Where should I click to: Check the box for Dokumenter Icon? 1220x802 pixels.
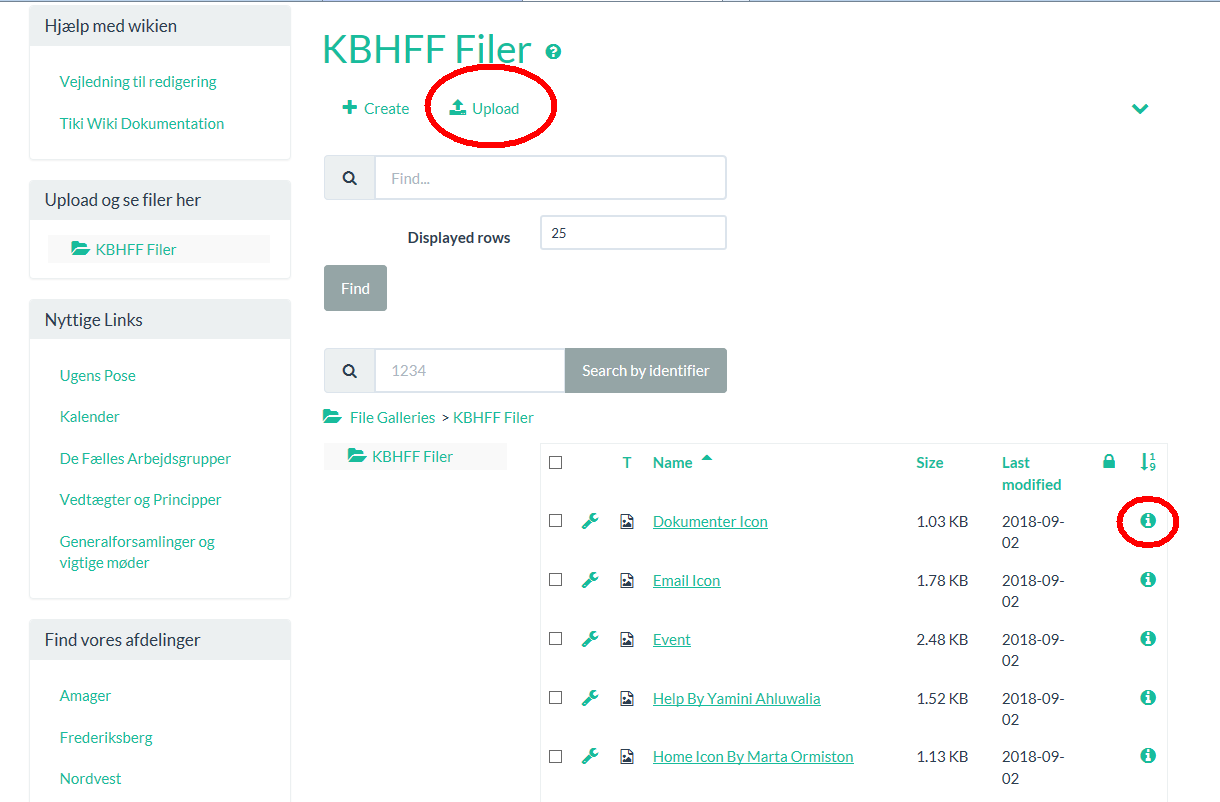click(x=556, y=520)
